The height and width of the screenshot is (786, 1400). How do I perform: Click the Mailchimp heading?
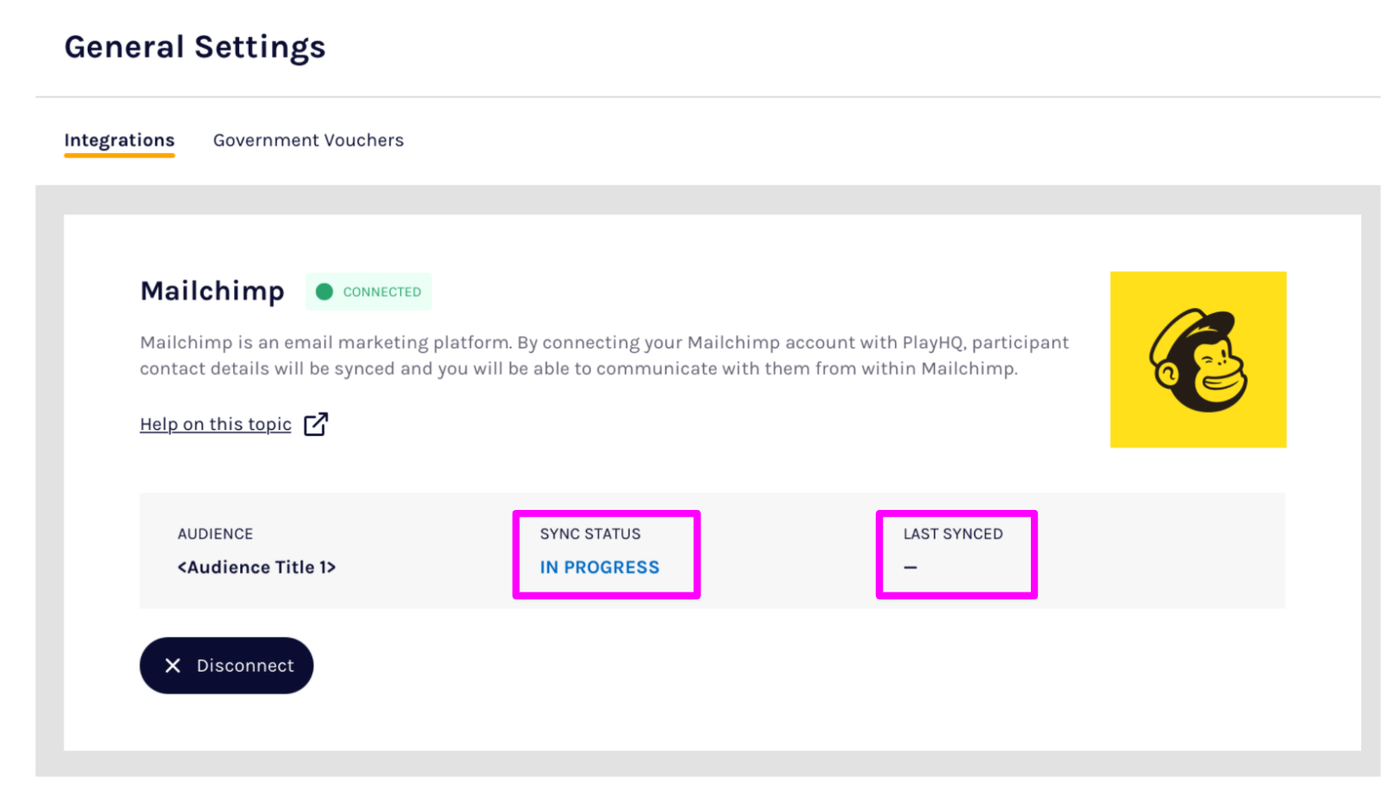pos(212,291)
